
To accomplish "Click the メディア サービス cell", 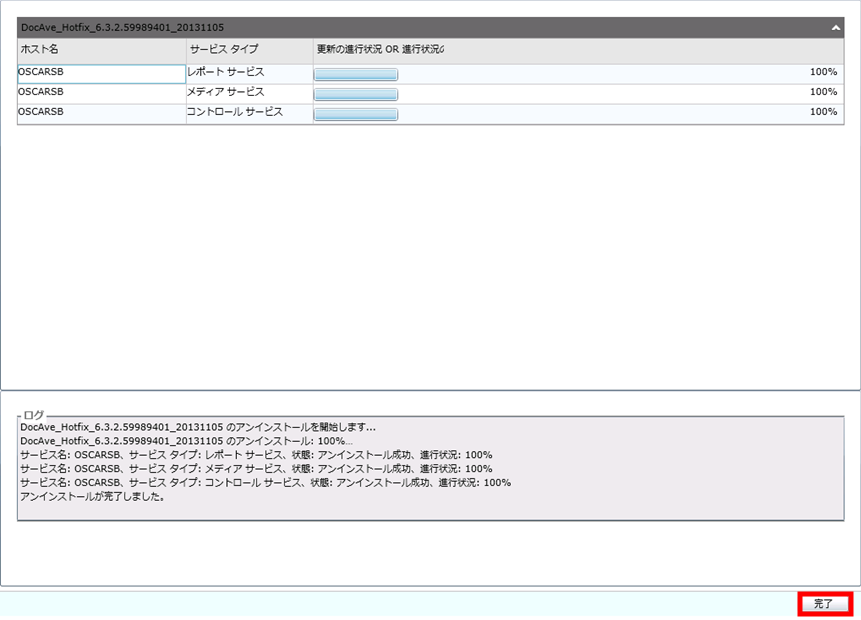I will (249, 94).
